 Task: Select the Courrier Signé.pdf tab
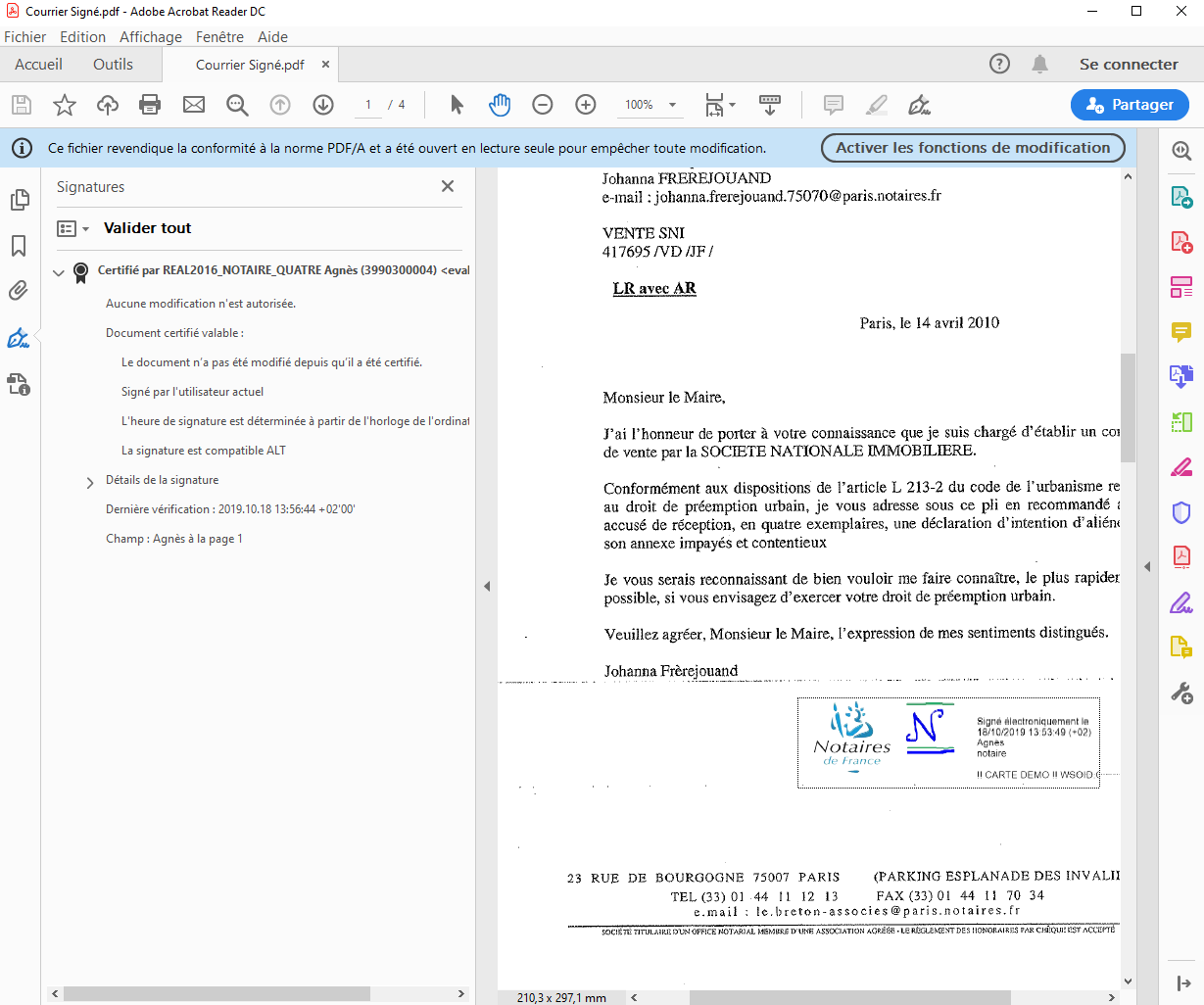(x=250, y=65)
